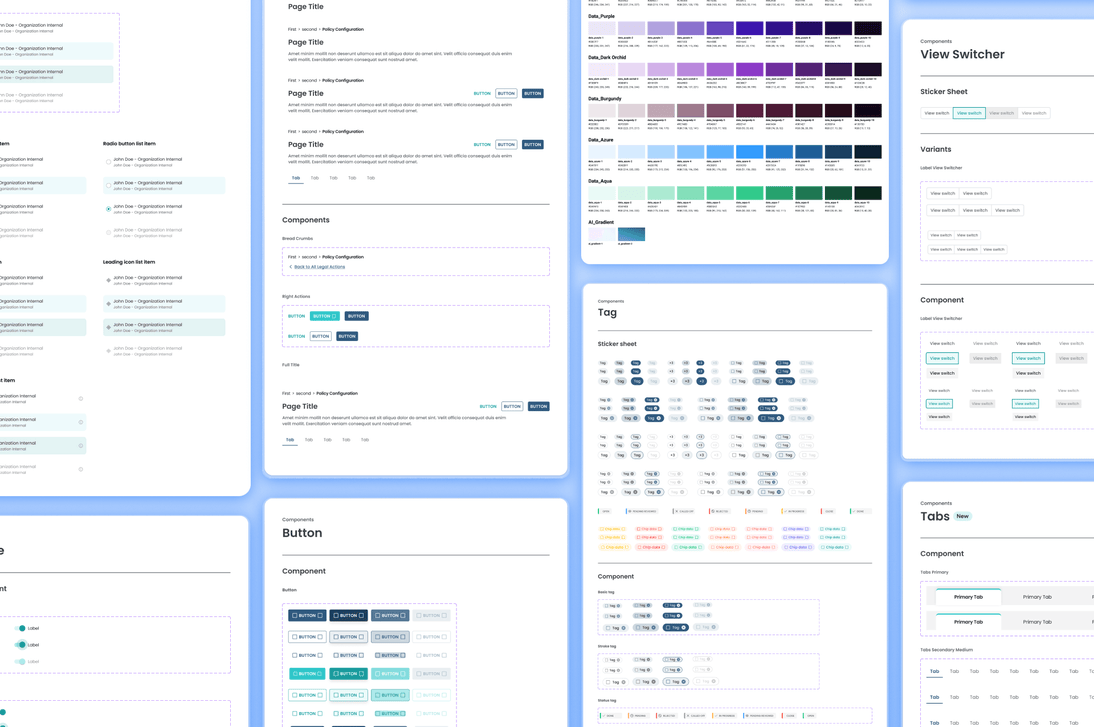Select the first radio button in Radio button list item
Image resolution: width=1094 pixels, height=727 pixels.
[108, 162]
